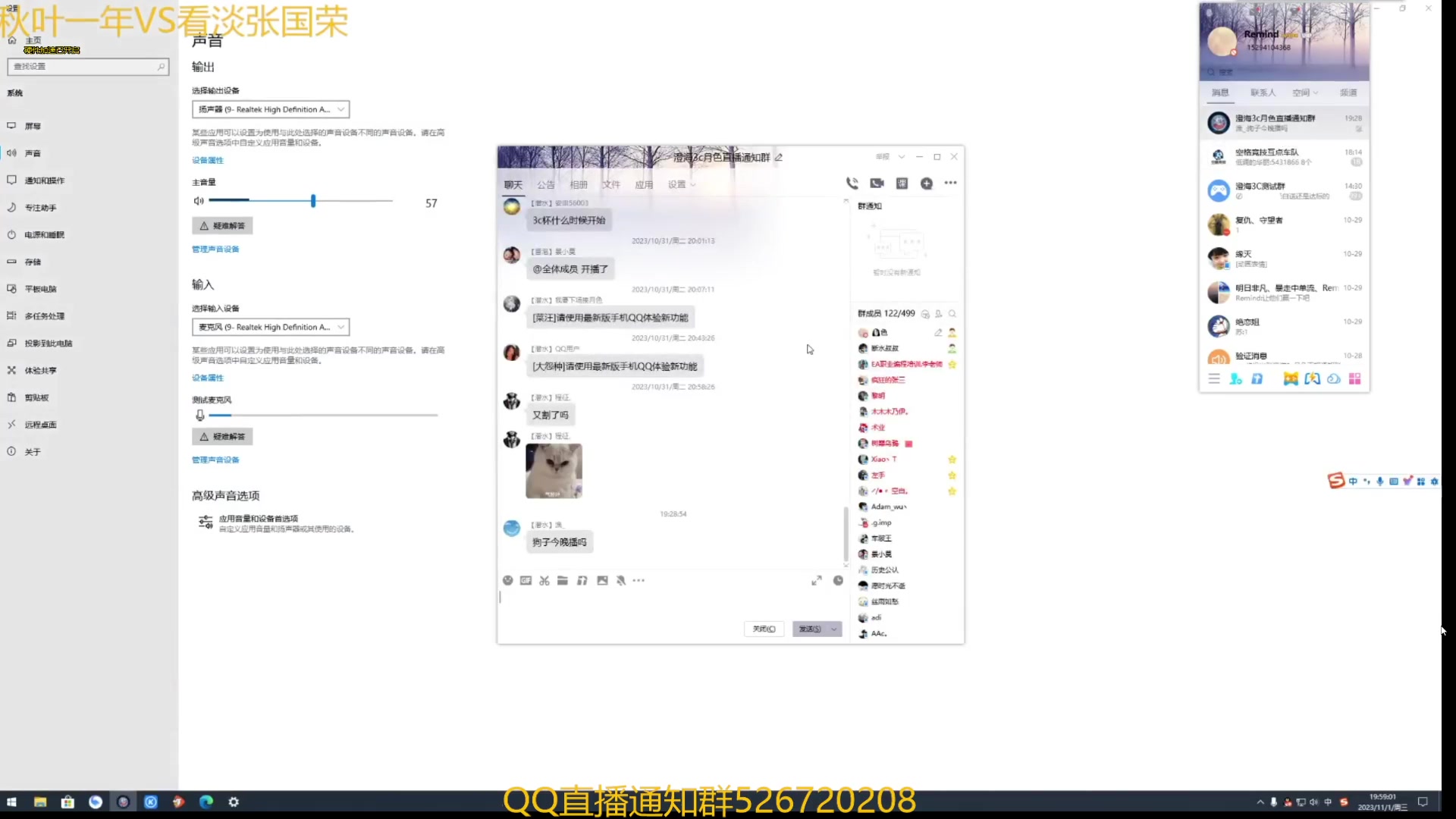Open the 应用 tab in group chat
Viewport: 1456px width, 819px height.
click(644, 184)
